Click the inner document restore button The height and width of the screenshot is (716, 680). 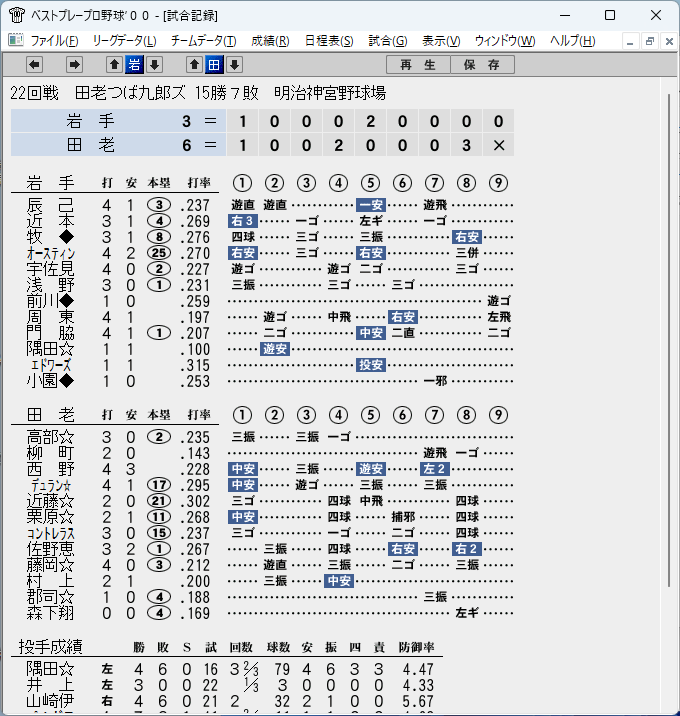point(649,42)
